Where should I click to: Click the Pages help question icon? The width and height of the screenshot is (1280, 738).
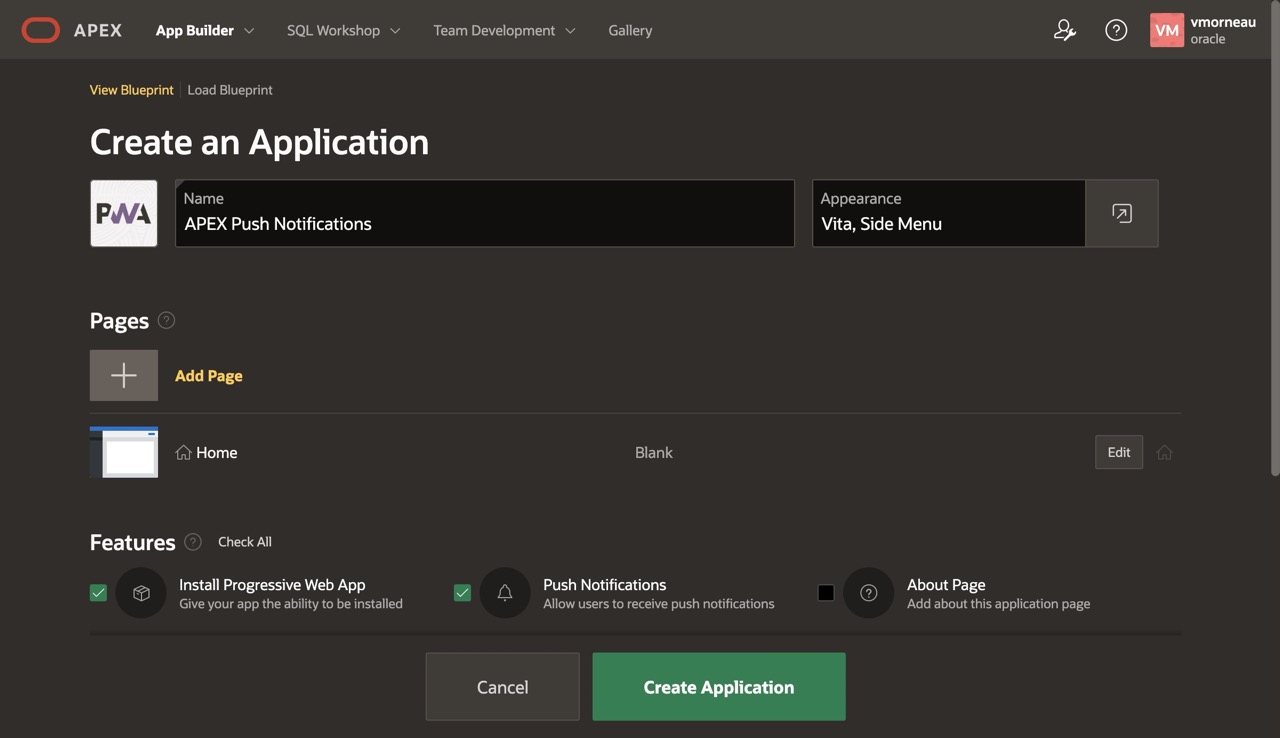pyautogui.click(x=167, y=320)
